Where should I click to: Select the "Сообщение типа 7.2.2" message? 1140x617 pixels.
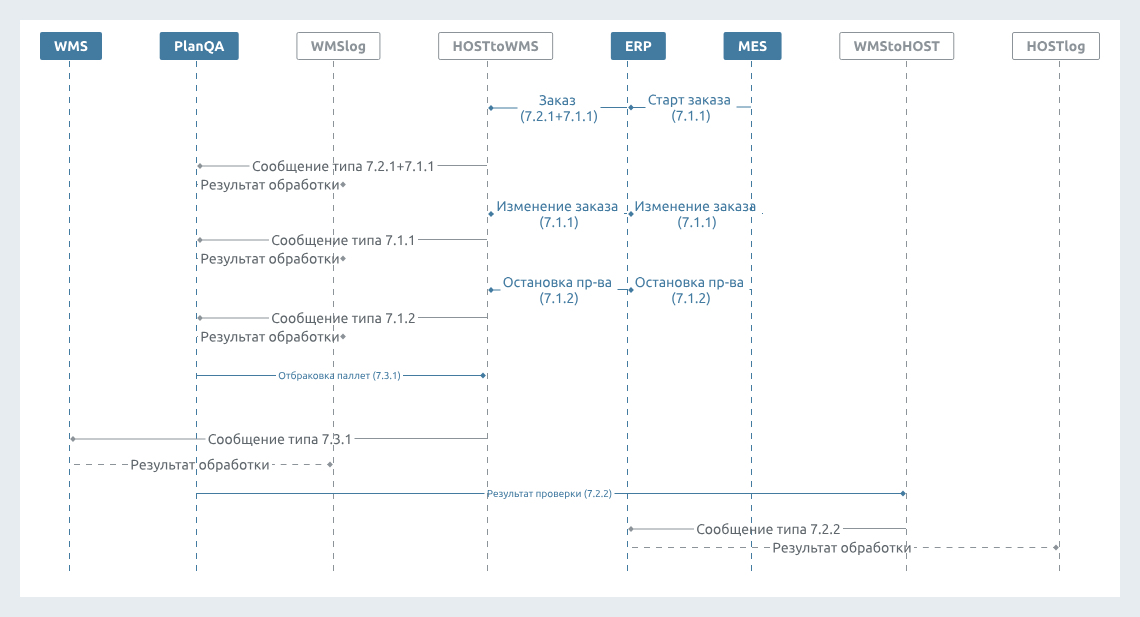pos(768,529)
